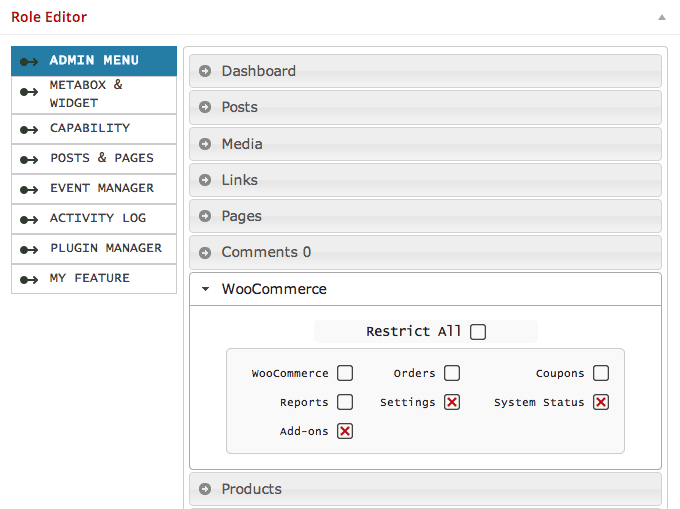Click the circular arrow icon next to Posts
The width and height of the screenshot is (680, 509).
pos(205,107)
